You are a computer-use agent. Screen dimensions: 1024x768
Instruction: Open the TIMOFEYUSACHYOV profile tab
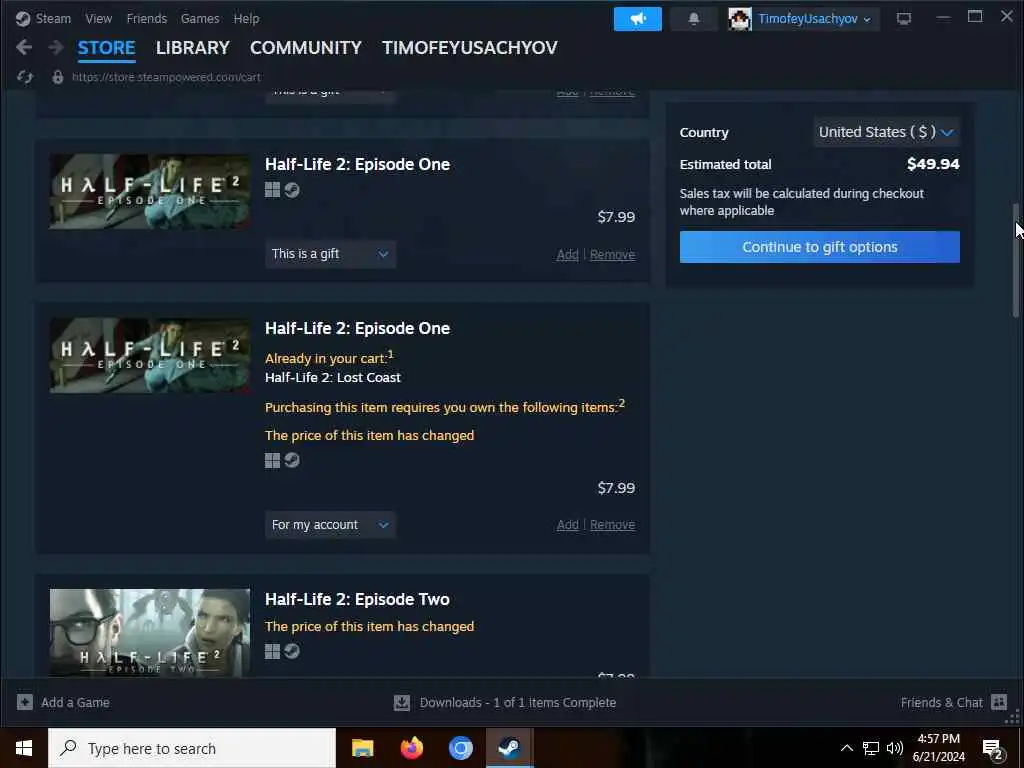(470, 48)
